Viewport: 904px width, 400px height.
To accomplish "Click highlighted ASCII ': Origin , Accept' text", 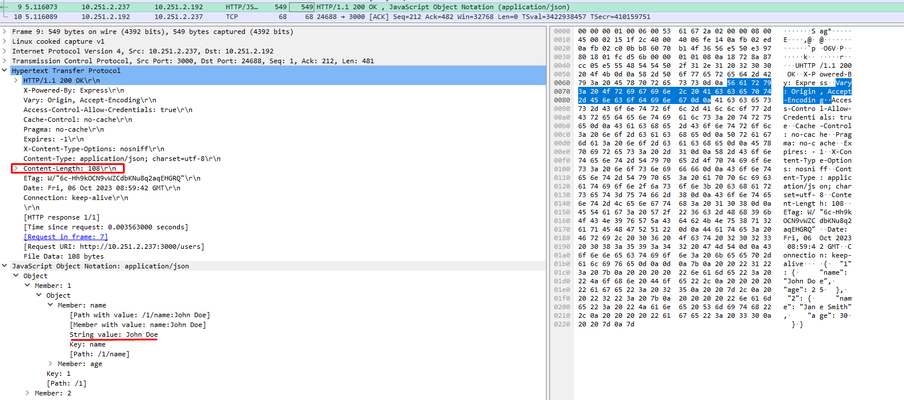I will click(x=818, y=90).
